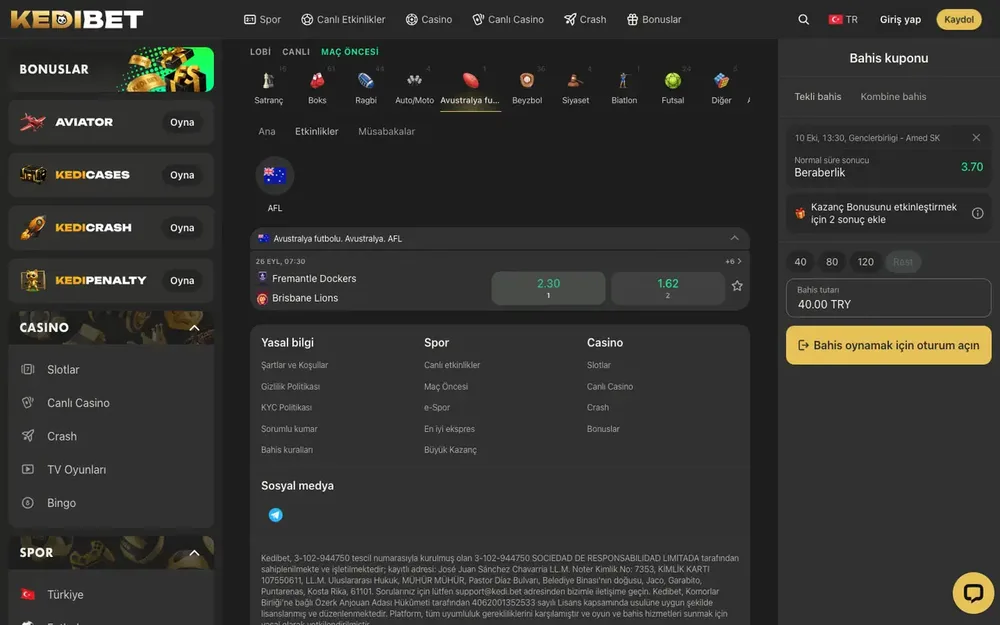Open the TR language selector
This screenshot has width=1000, height=625.
click(843, 19)
